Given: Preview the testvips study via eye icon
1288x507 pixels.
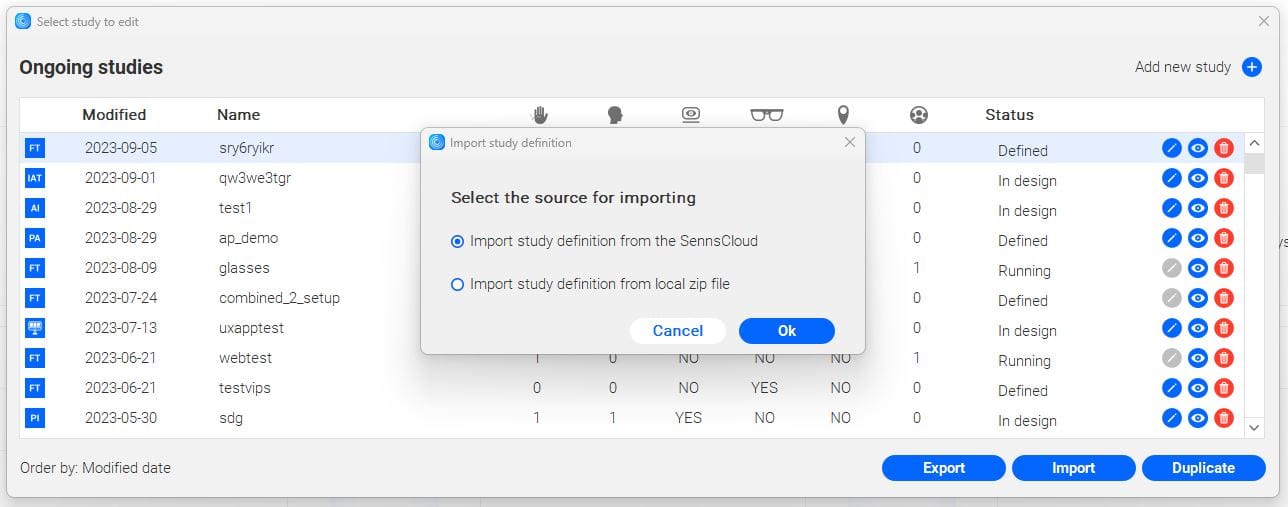Looking at the screenshot, I should coord(1198,388).
